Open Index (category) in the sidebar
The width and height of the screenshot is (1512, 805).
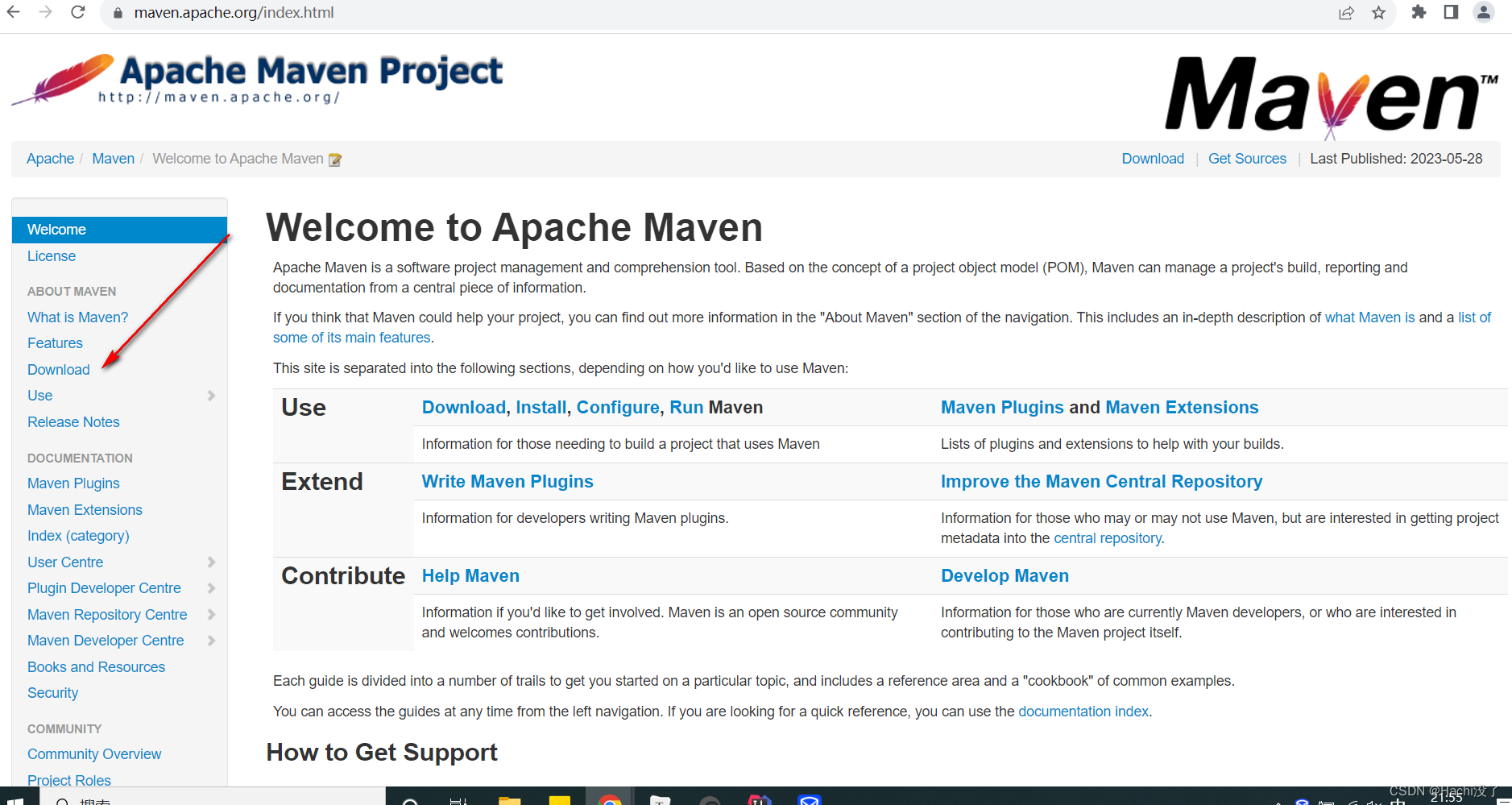click(78, 536)
